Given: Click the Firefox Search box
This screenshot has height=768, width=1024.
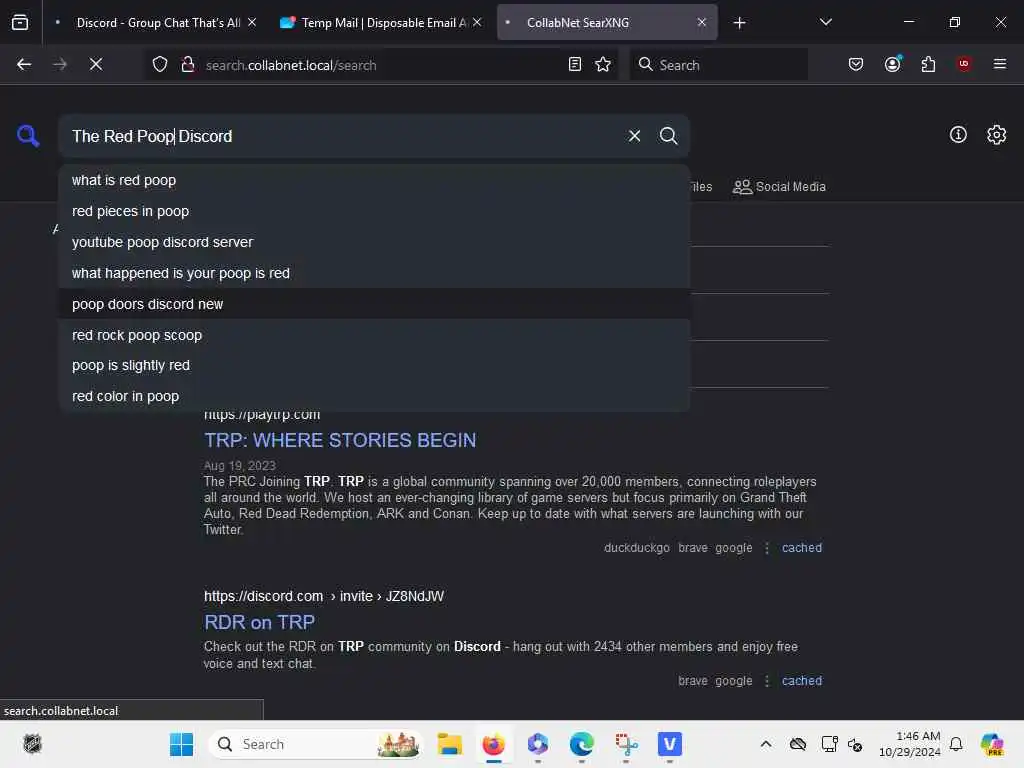Looking at the screenshot, I should pyautogui.click(x=718, y=65).
